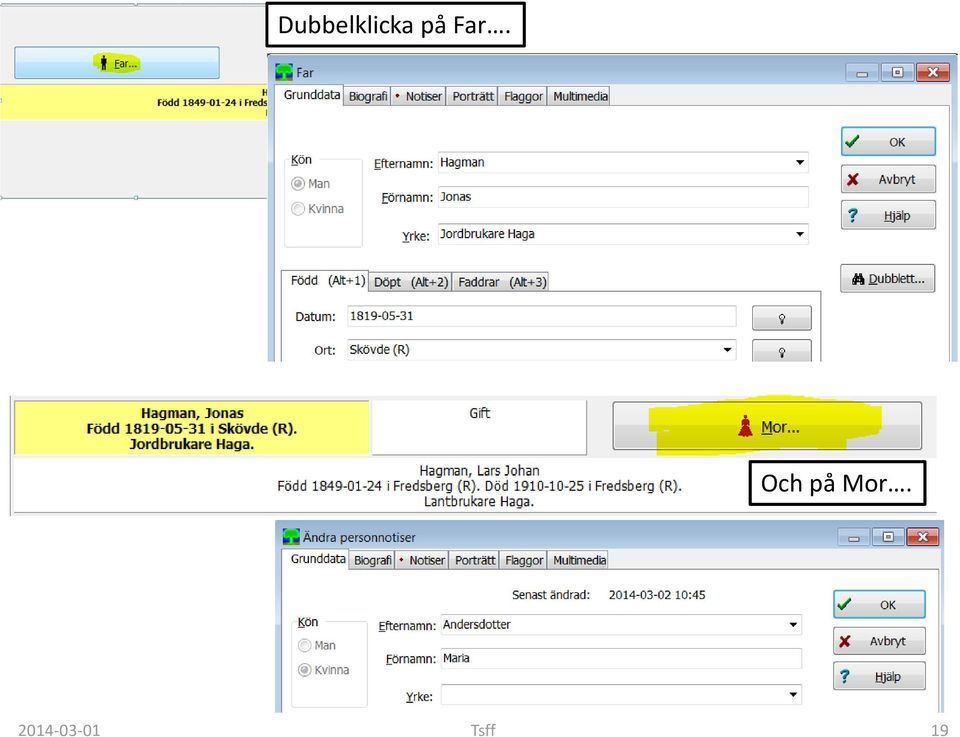Image resolution: width=960 pixels, height=737 pixels.
Task: Switch to Döpt (Alt+2) tab
Action: pyautogui.click(x=411, y=282)
